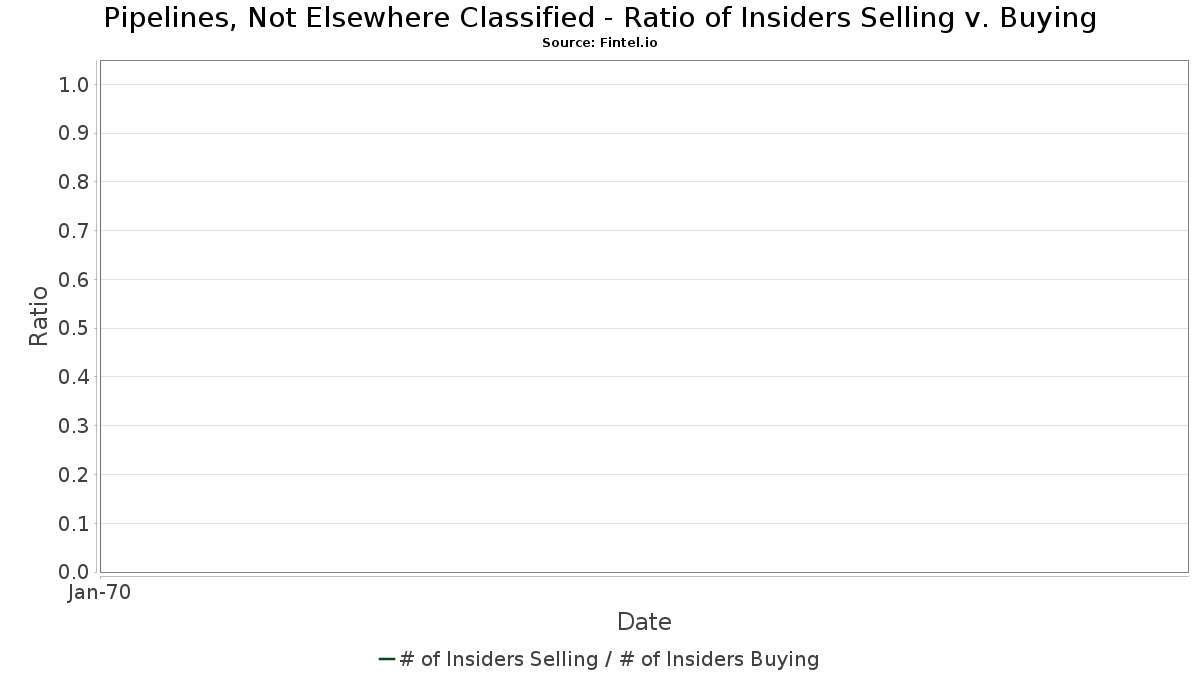Click the 0.9 y-axis tick label
1200x675 pixels.
(x=75, y=134)
